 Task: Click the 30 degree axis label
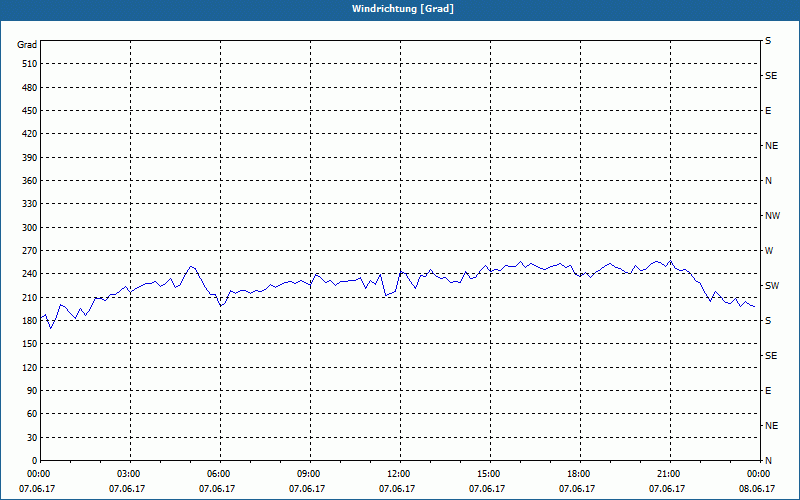(x=32, y=438)
